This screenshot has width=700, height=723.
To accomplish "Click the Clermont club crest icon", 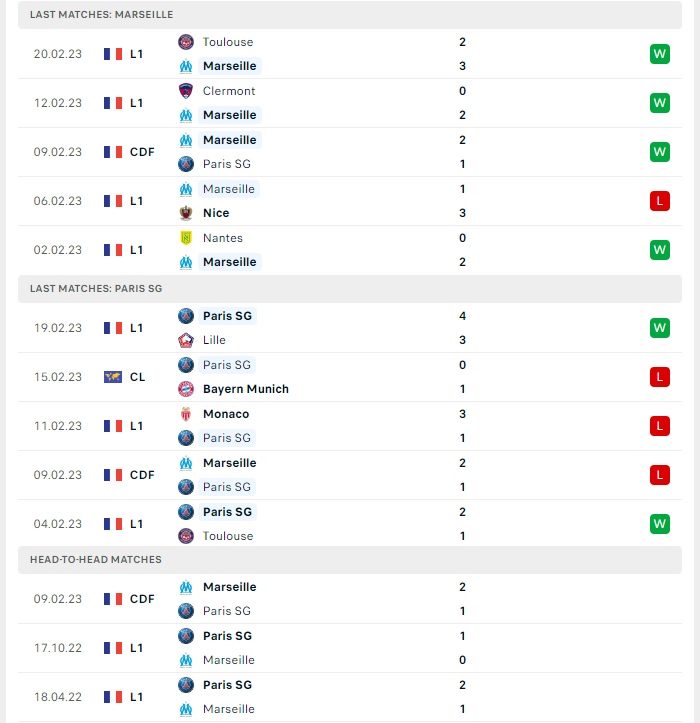I will [x=186, y=91].
